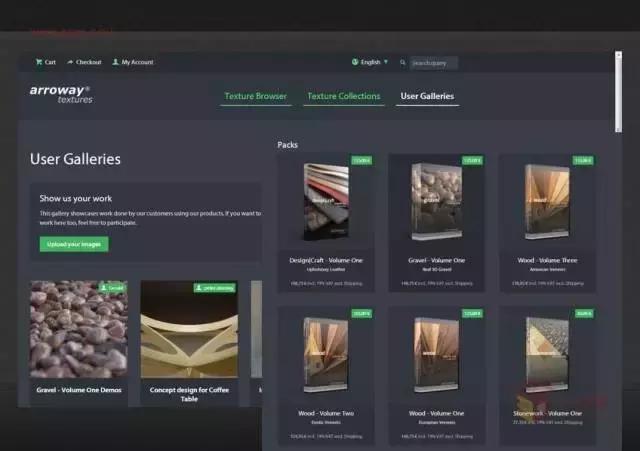Open Wood - Volume Two pack box
The image size is (640, 451).
click(326, 355)
